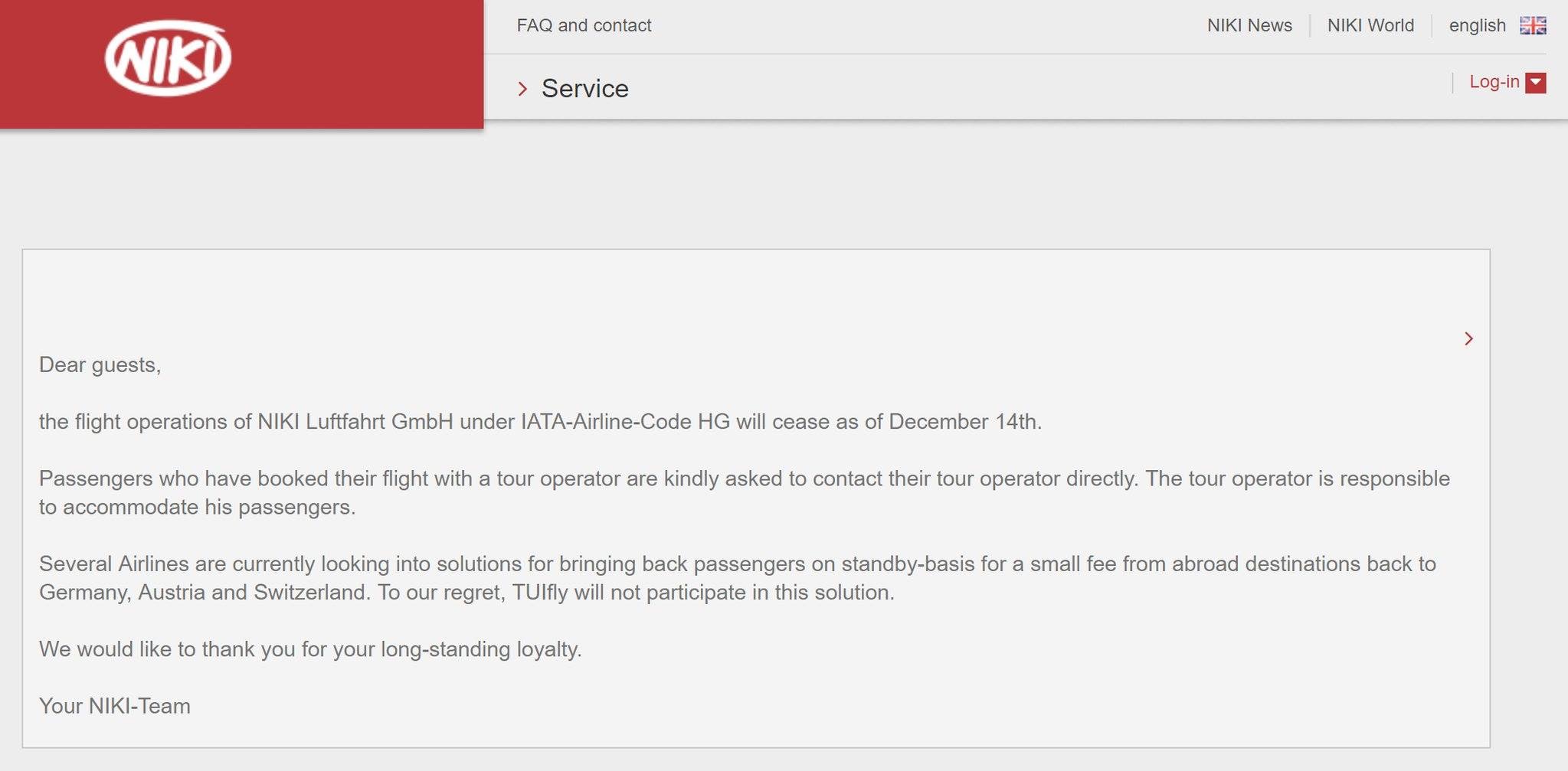Open the NIKI World link
This screenshot has height=771, width=1568.
pos(1370,25)
